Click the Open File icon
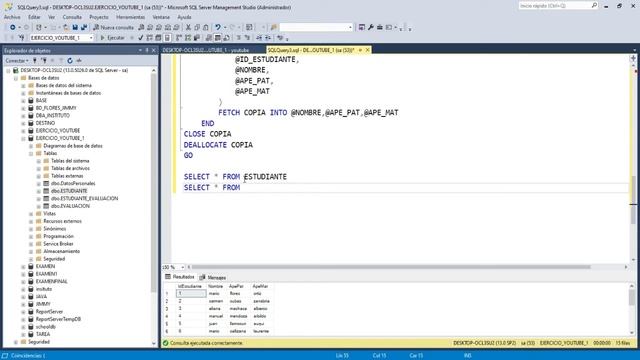 coord(66,27)
